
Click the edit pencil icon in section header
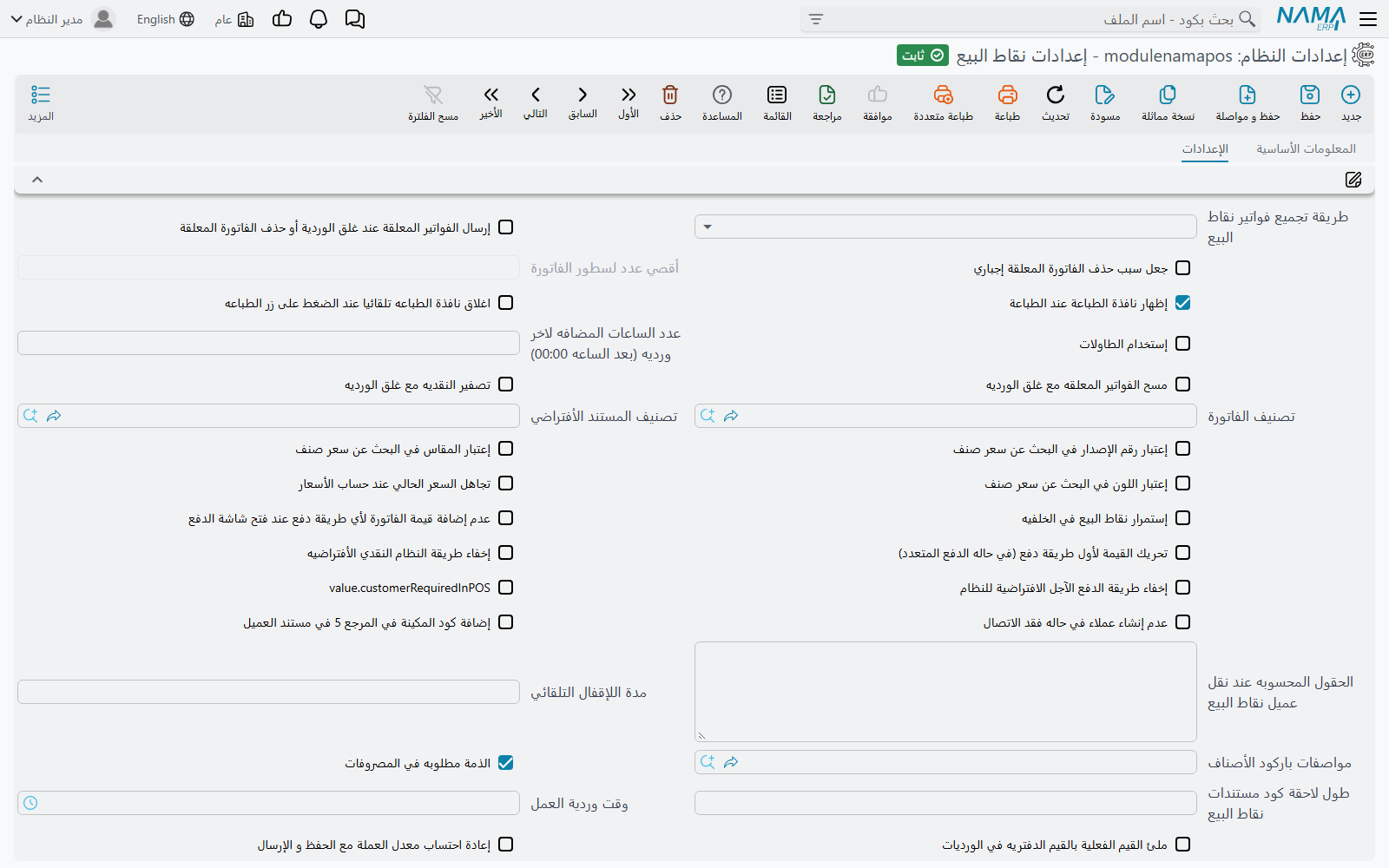point(1353,180)
